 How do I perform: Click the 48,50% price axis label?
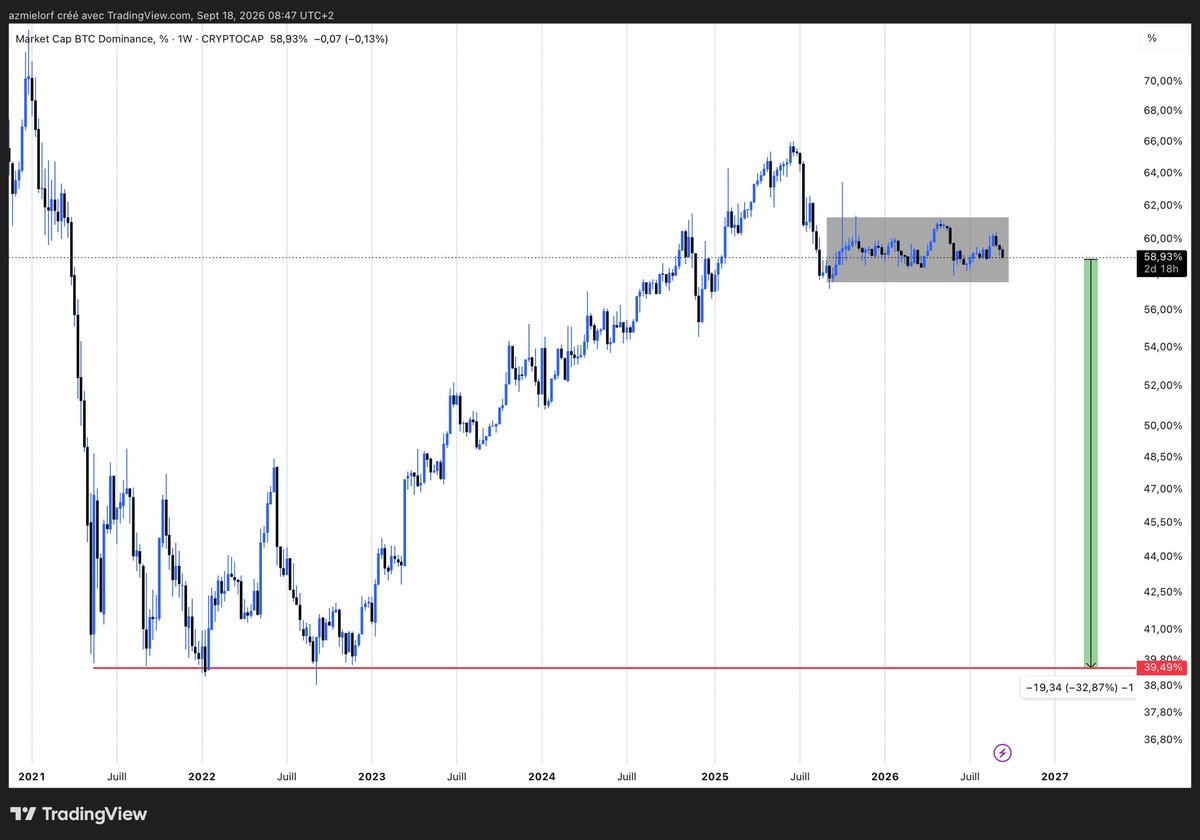tap(1163, 457)
